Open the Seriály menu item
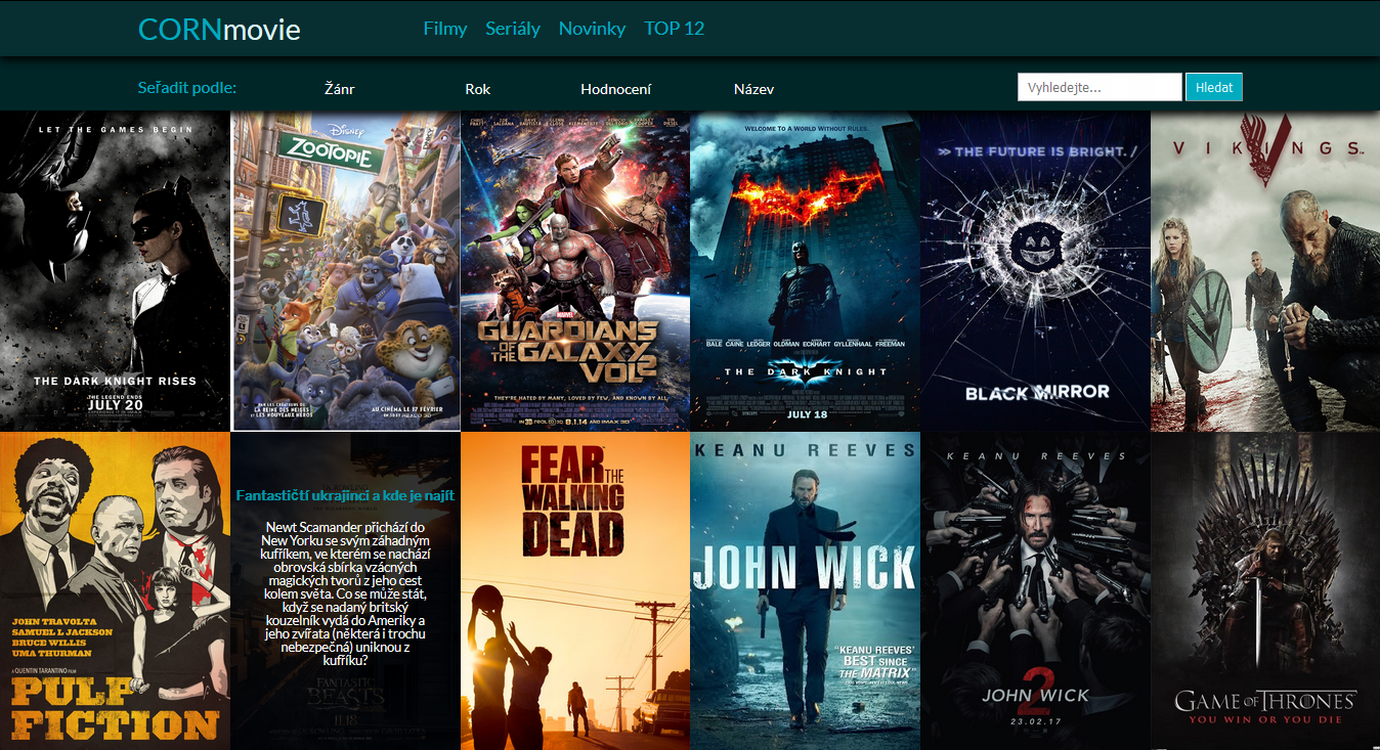The width and height of the screenshot is (1380, 750). click(513, 28)
